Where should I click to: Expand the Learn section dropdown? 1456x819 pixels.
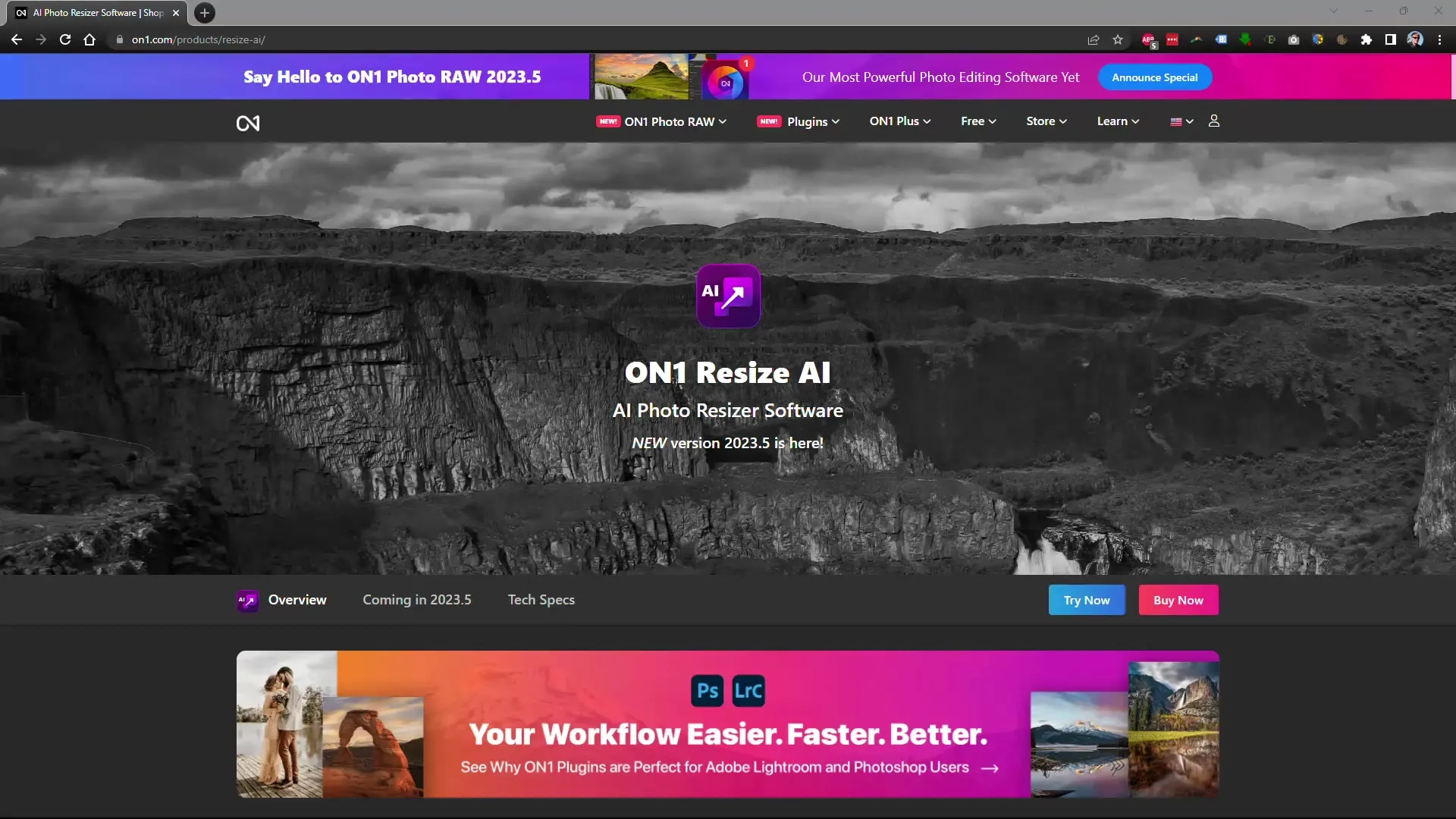click(1118, 121)
